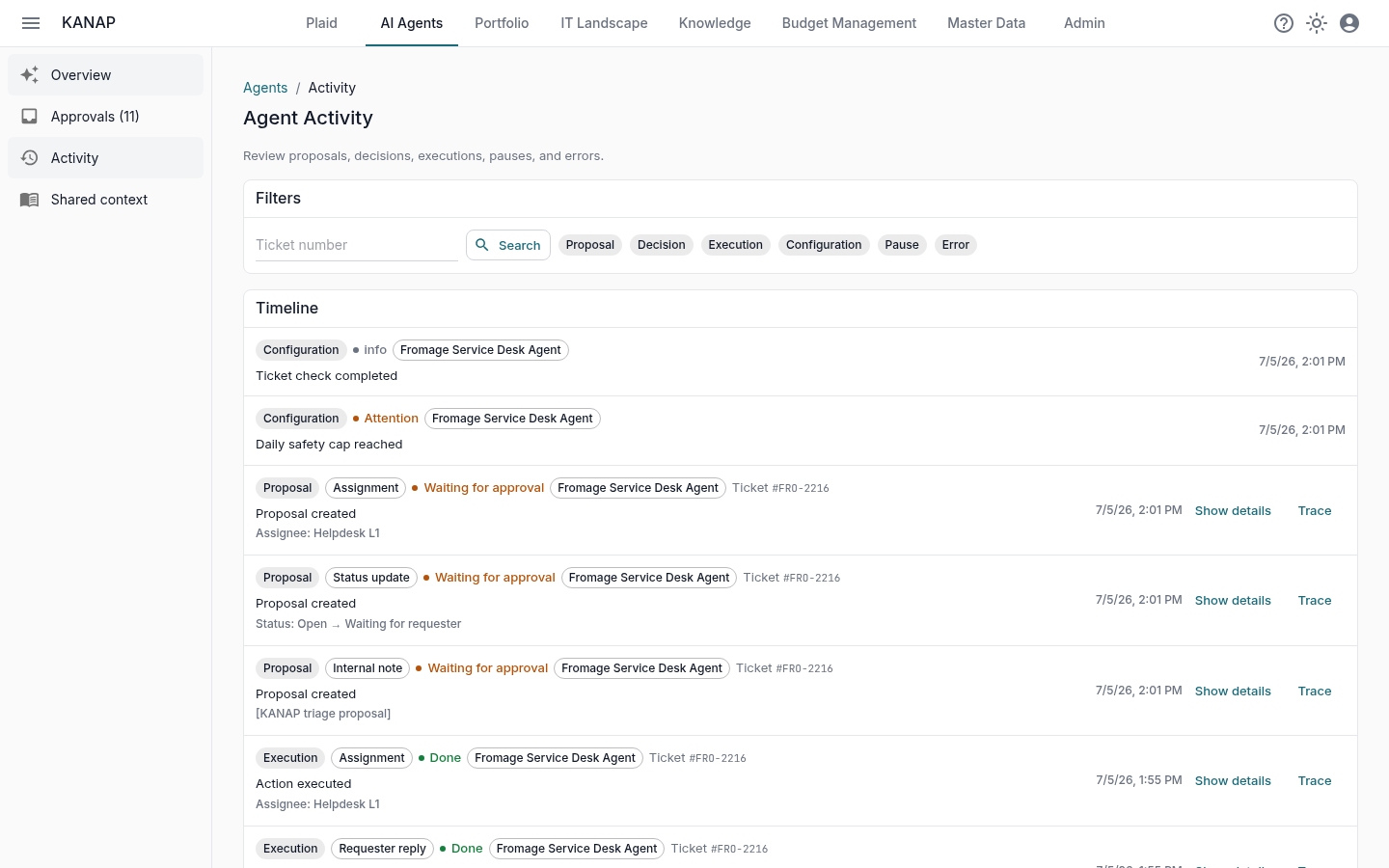Click the Attention status label
The height and width of the screenshot is (868, 1389).
point(386,419)
